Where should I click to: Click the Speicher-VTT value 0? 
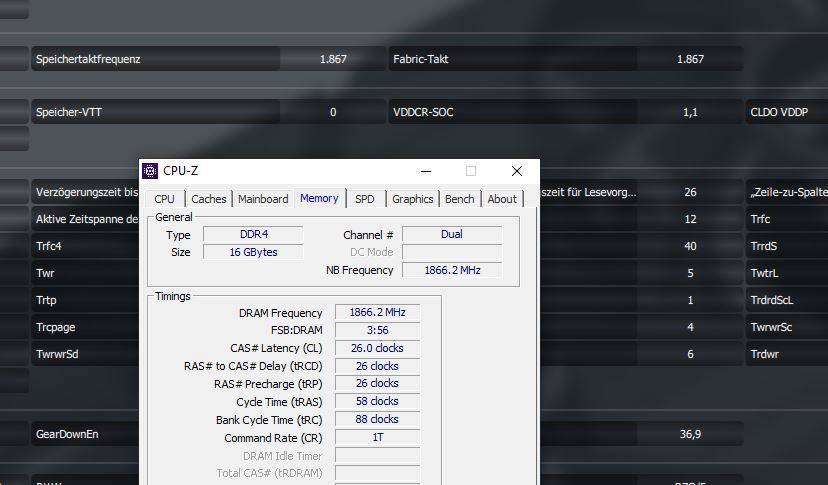333,112
